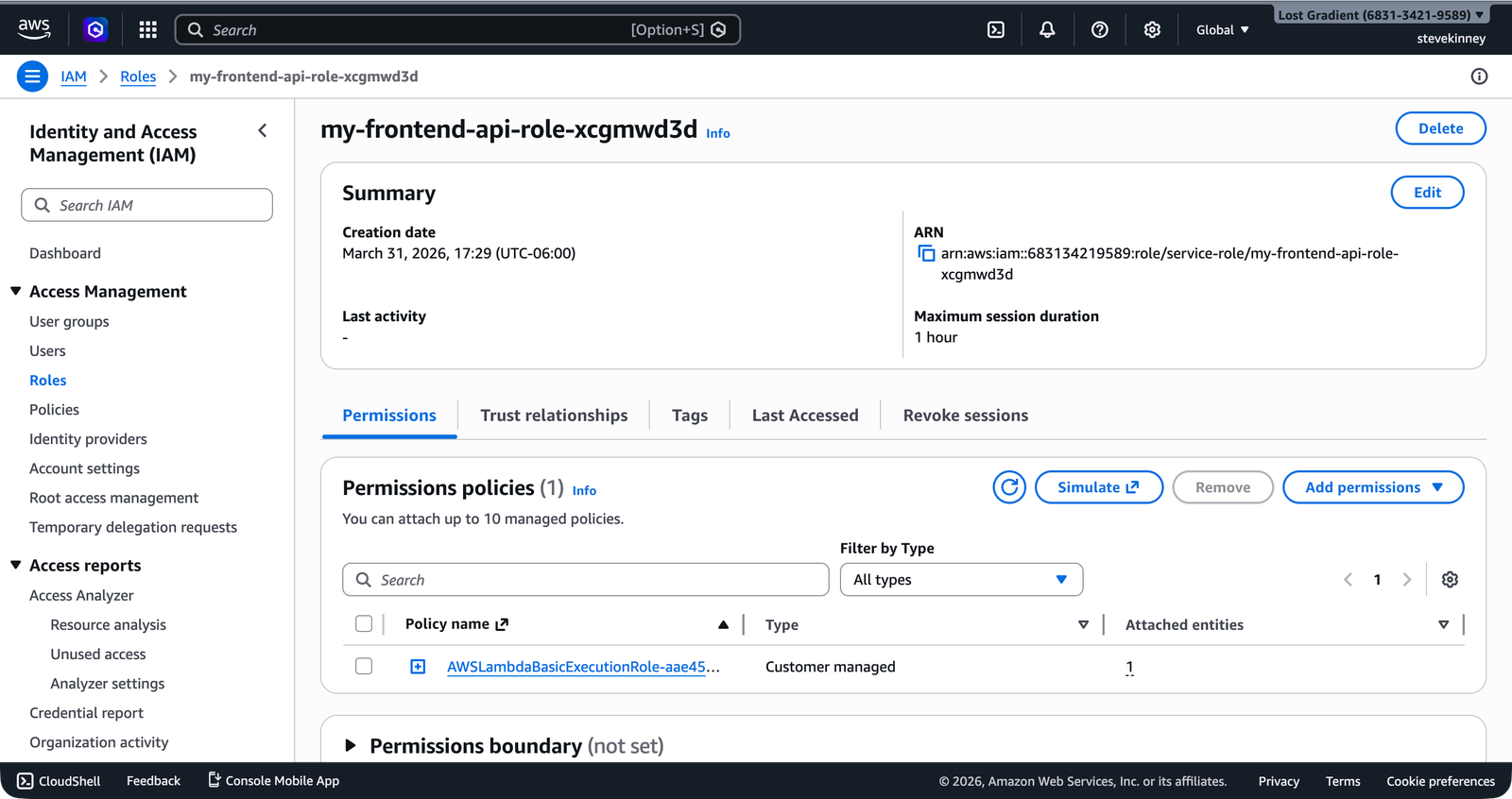Switch to the Revoke sessions tab
1512x799 pixels.
(966, 416)
